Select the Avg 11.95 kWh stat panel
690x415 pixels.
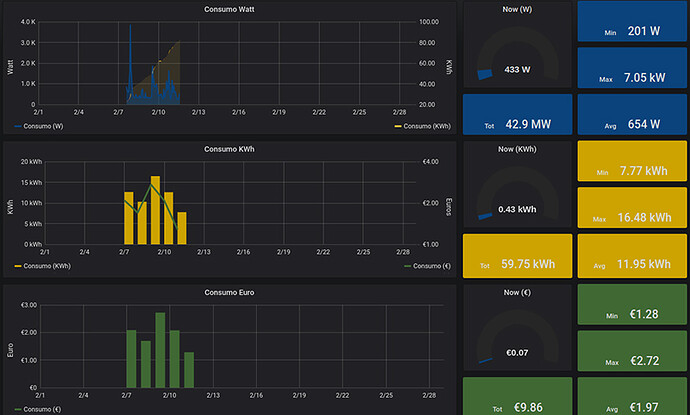point(632,256)
